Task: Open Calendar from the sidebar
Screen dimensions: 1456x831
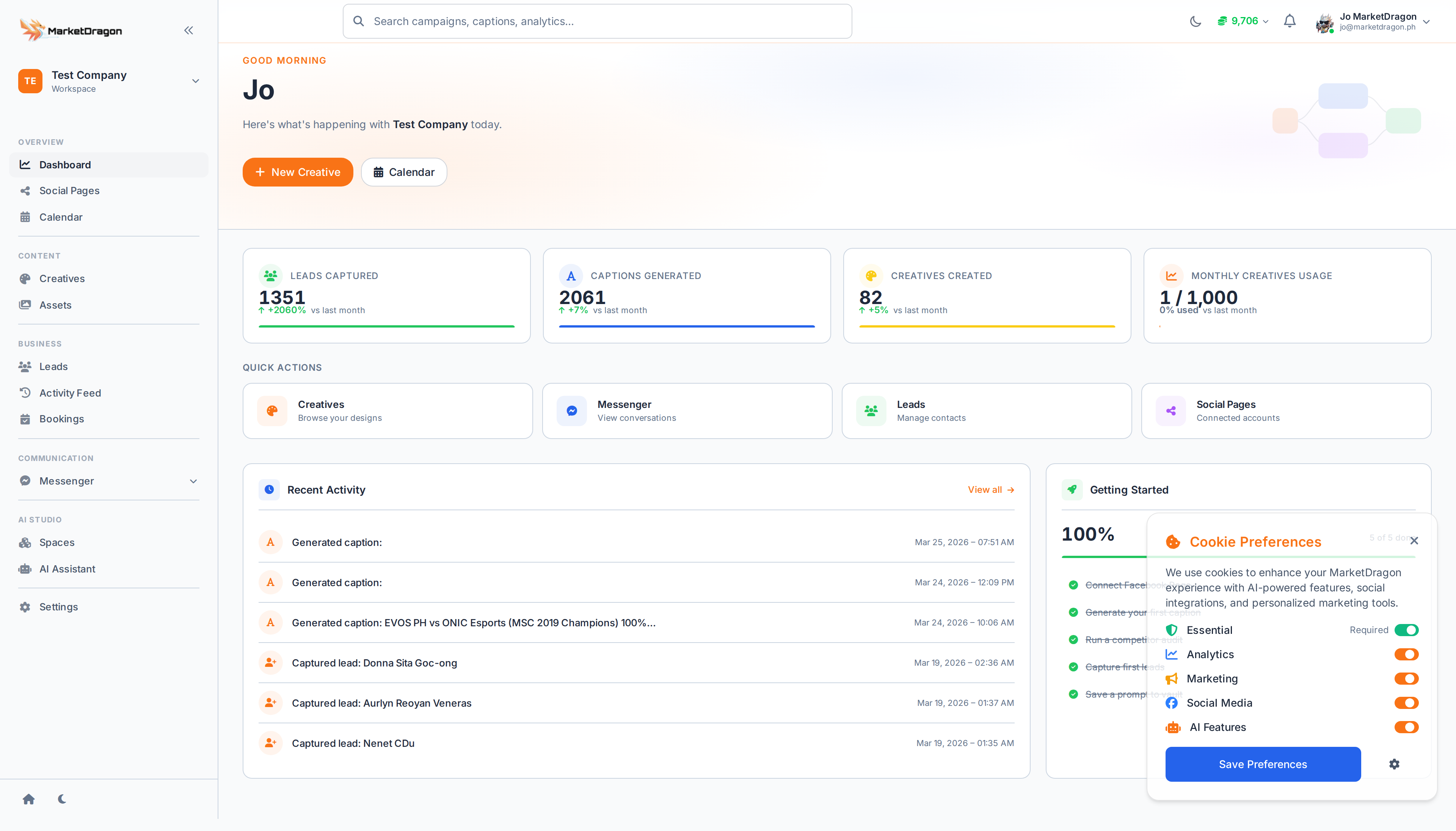Action: 109,217
